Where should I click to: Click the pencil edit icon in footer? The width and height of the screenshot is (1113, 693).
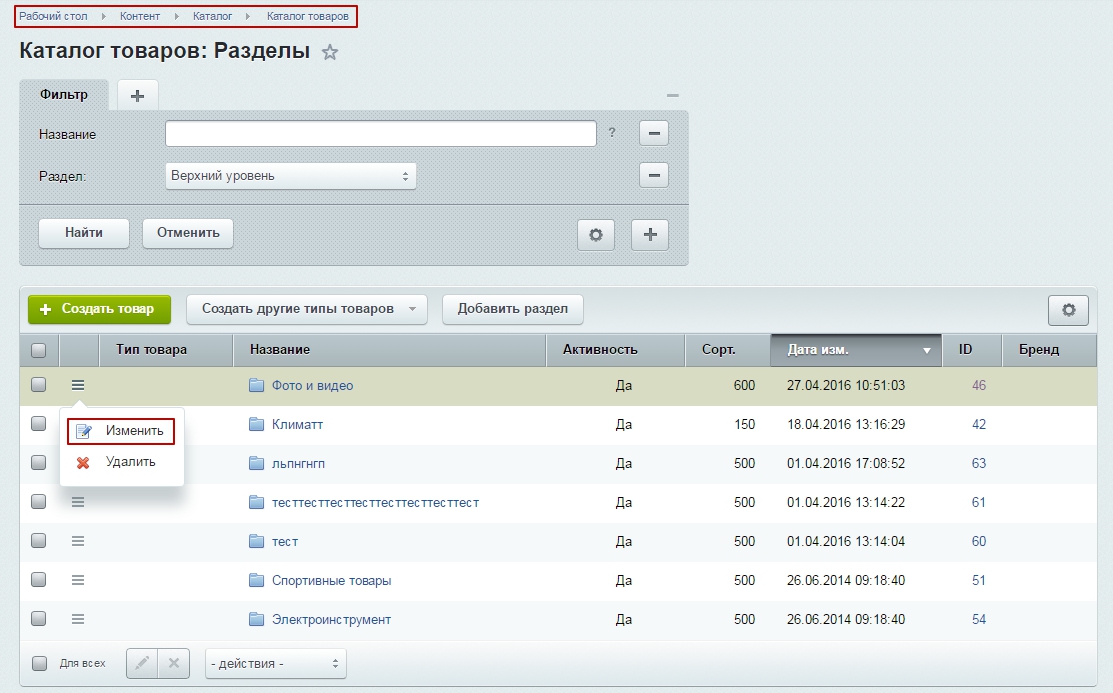pyautogui.click(x=142, y=662)
